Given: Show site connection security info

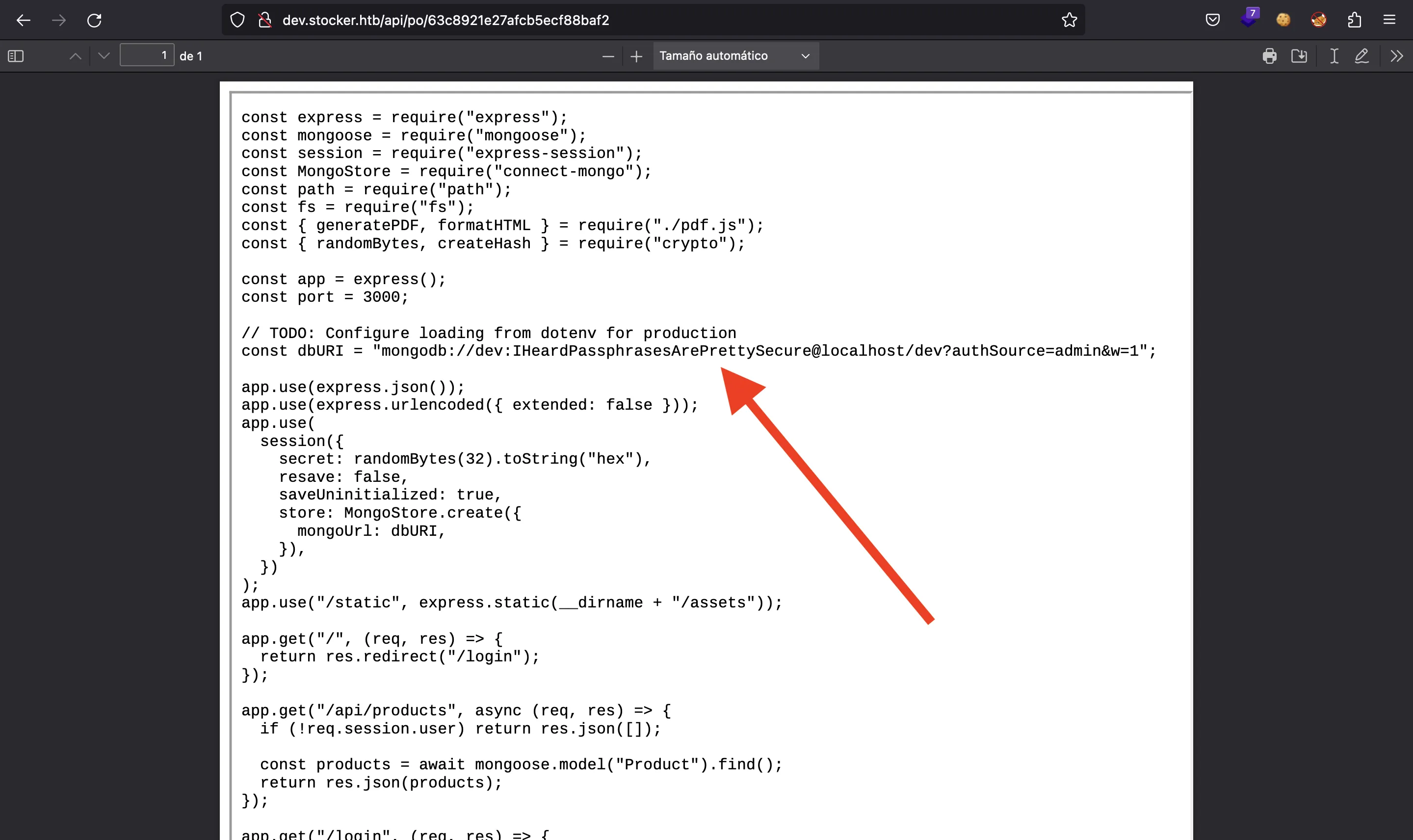Looking at the screenshot, I should click(x=265, y=21).
